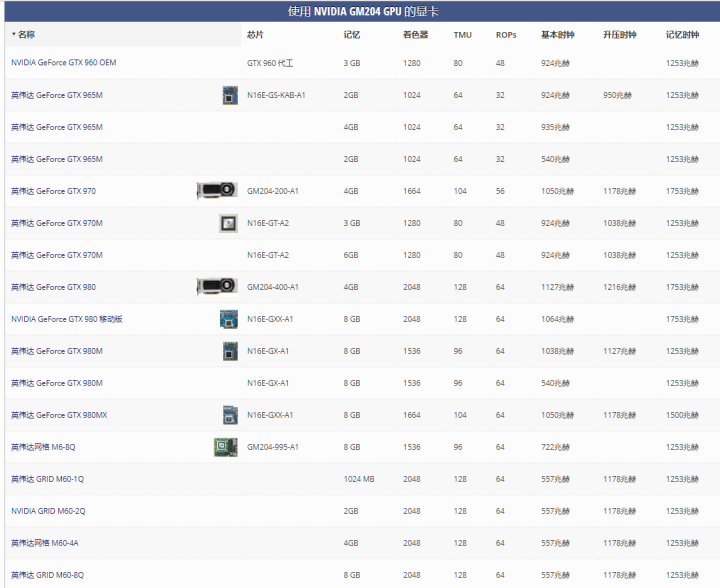Select shader count 1664 in GTX 980MX row

pos(412,415)
